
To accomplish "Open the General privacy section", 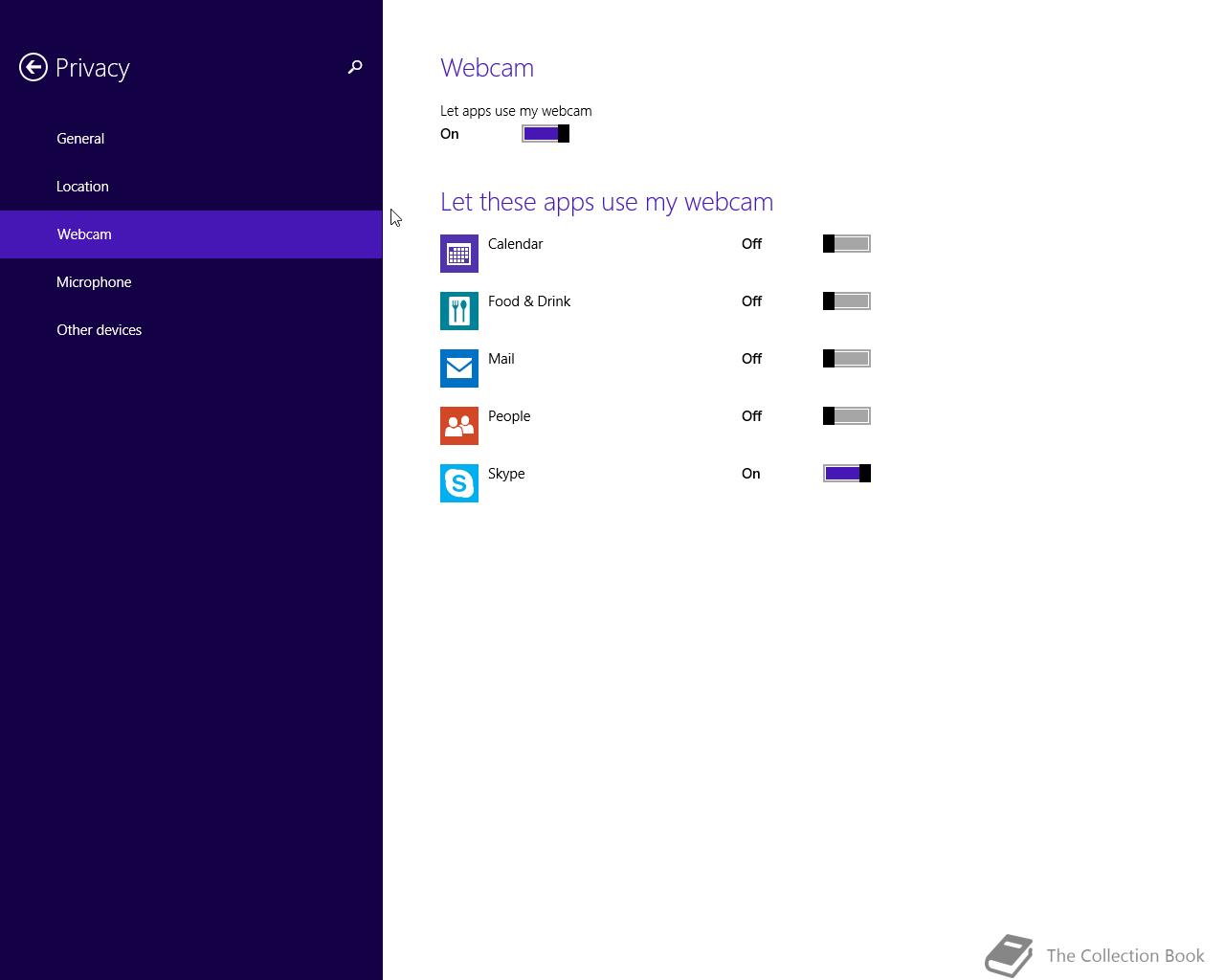I will (x=191, y=139).
